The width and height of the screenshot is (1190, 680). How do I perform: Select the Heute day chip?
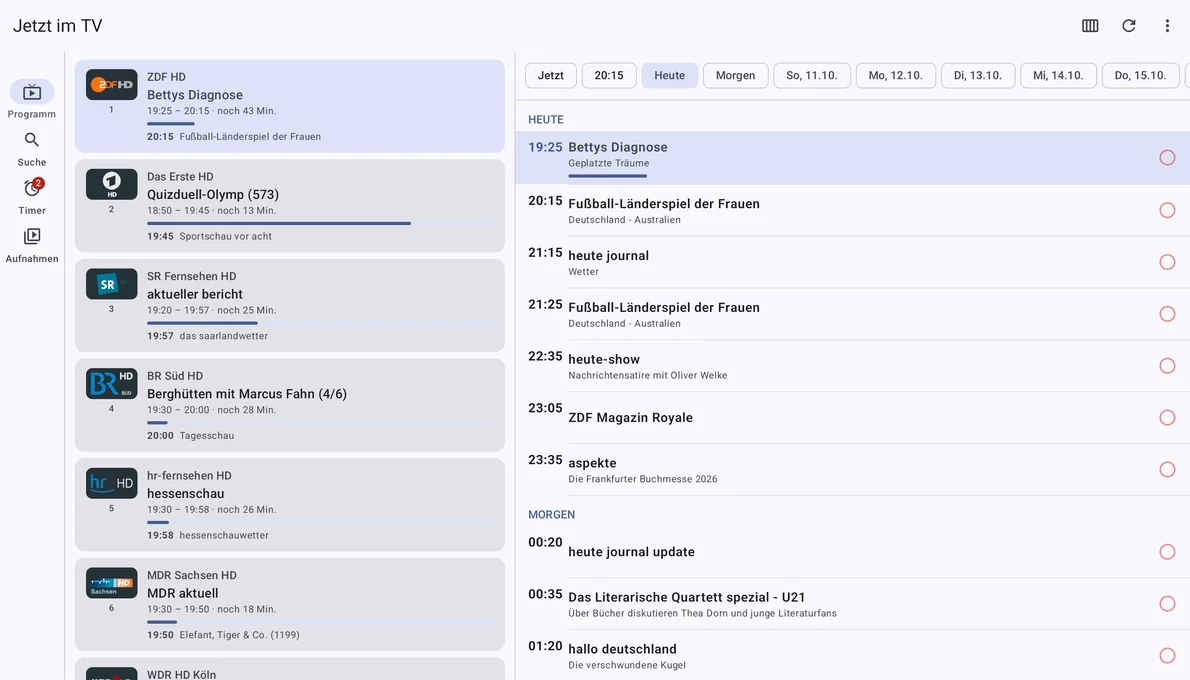coord(669,75)
